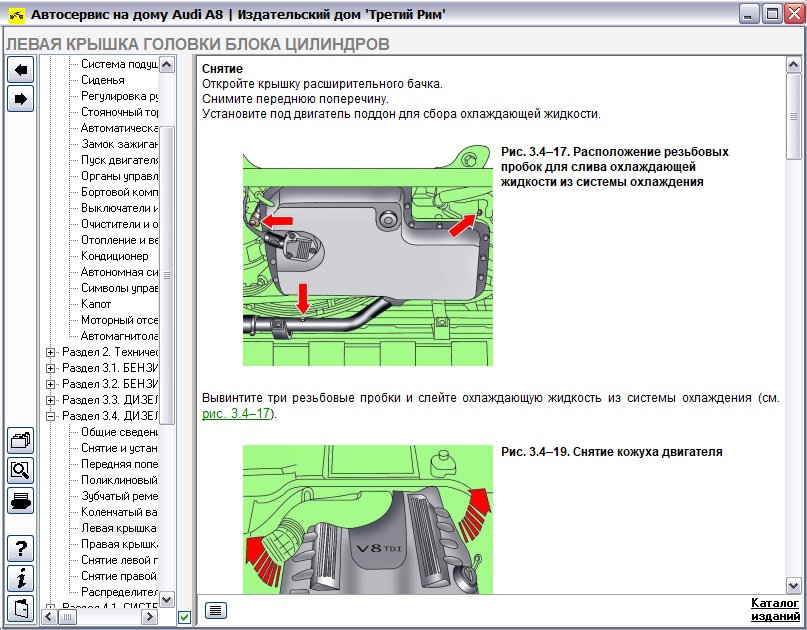Open 'Снятие и устан' tree item
The height and width of the screenshot is (630, 807).
(x=119, y=448)
